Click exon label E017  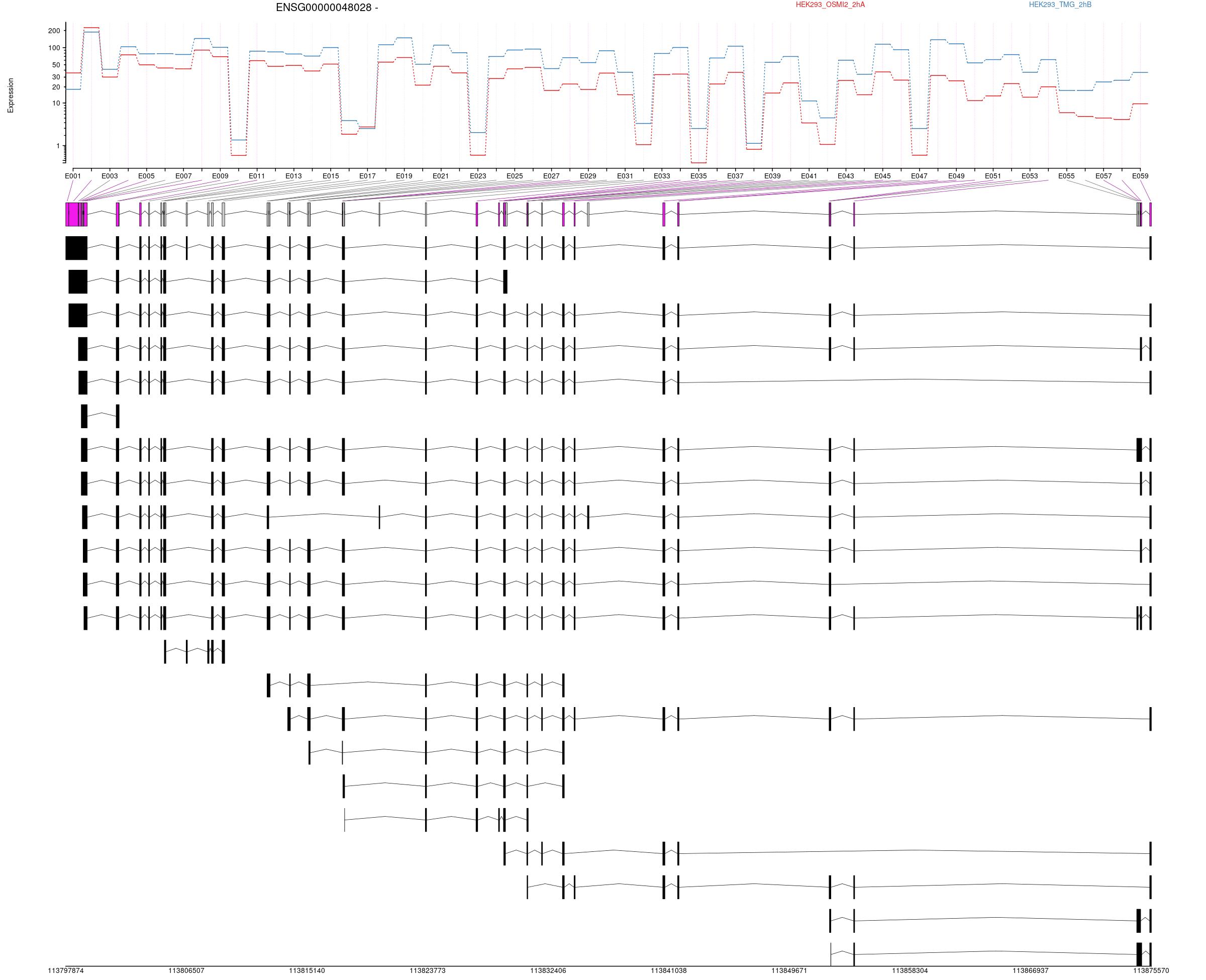367,176
